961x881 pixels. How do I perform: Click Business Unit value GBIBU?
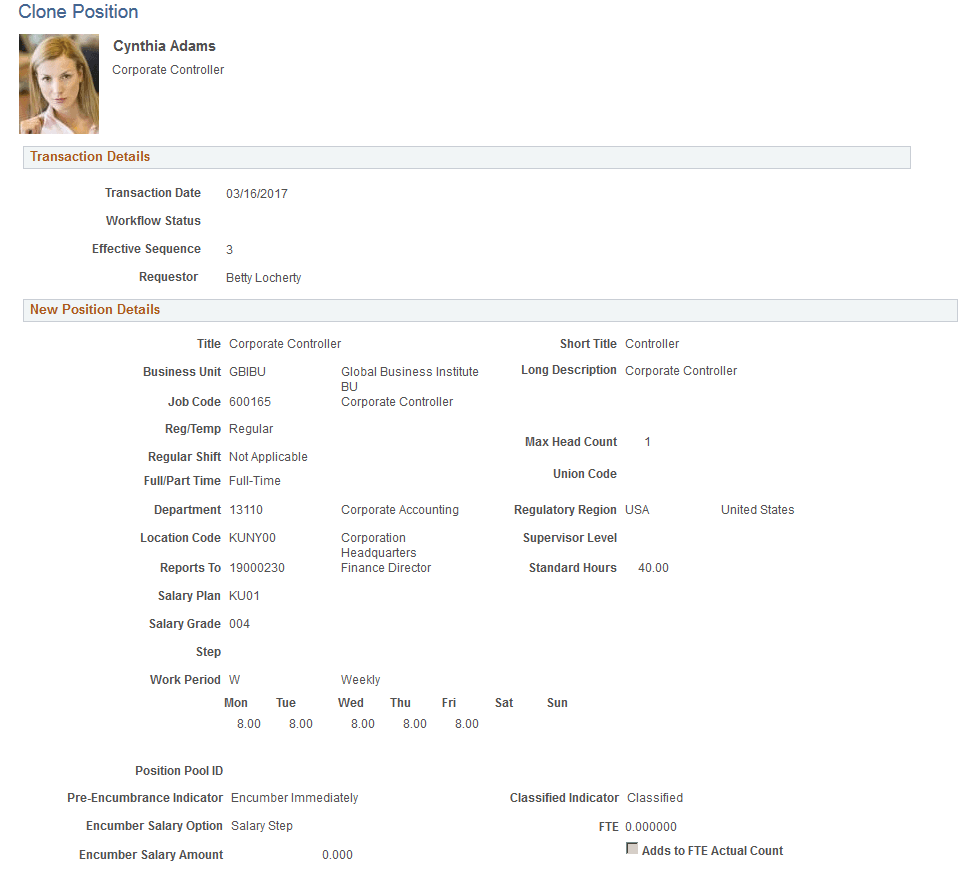246,371
